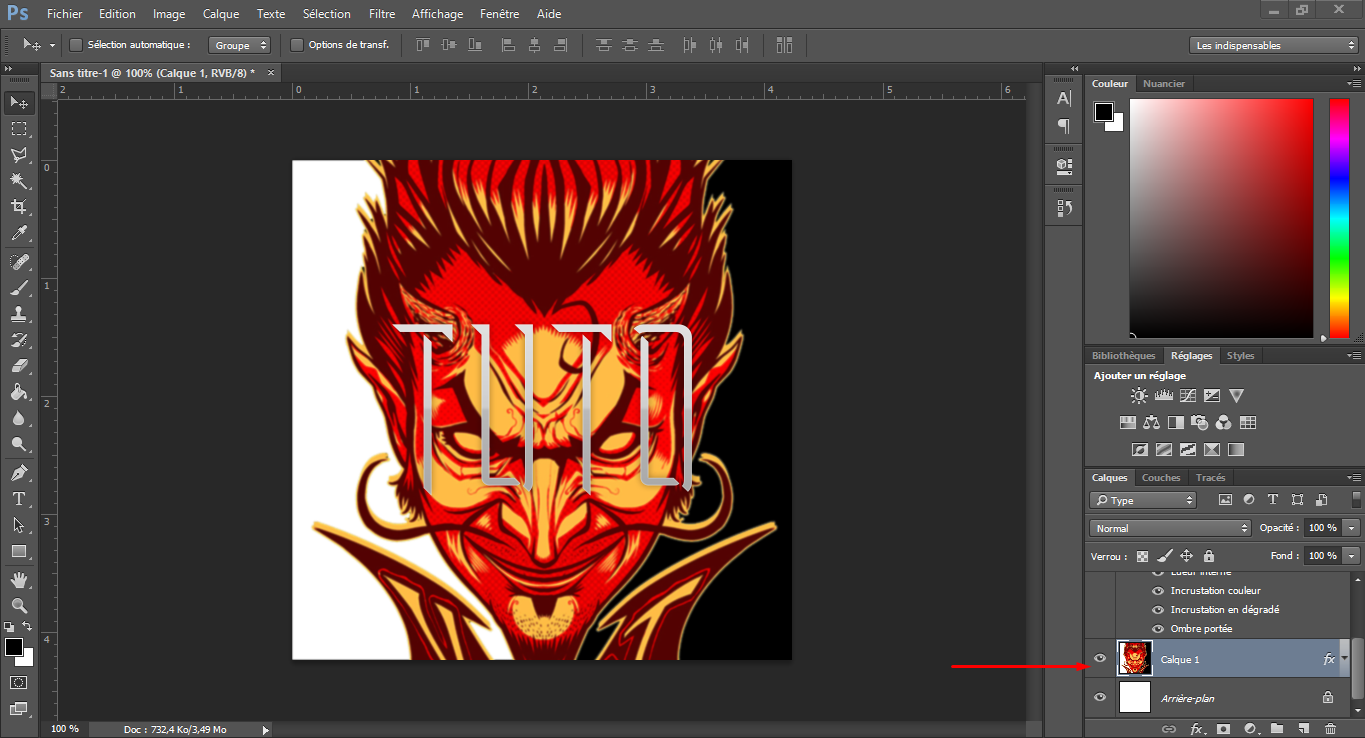Hide the Incrustation couleur effect
The height and width of the screenshot is (738, 1365).
point(1158,591)
